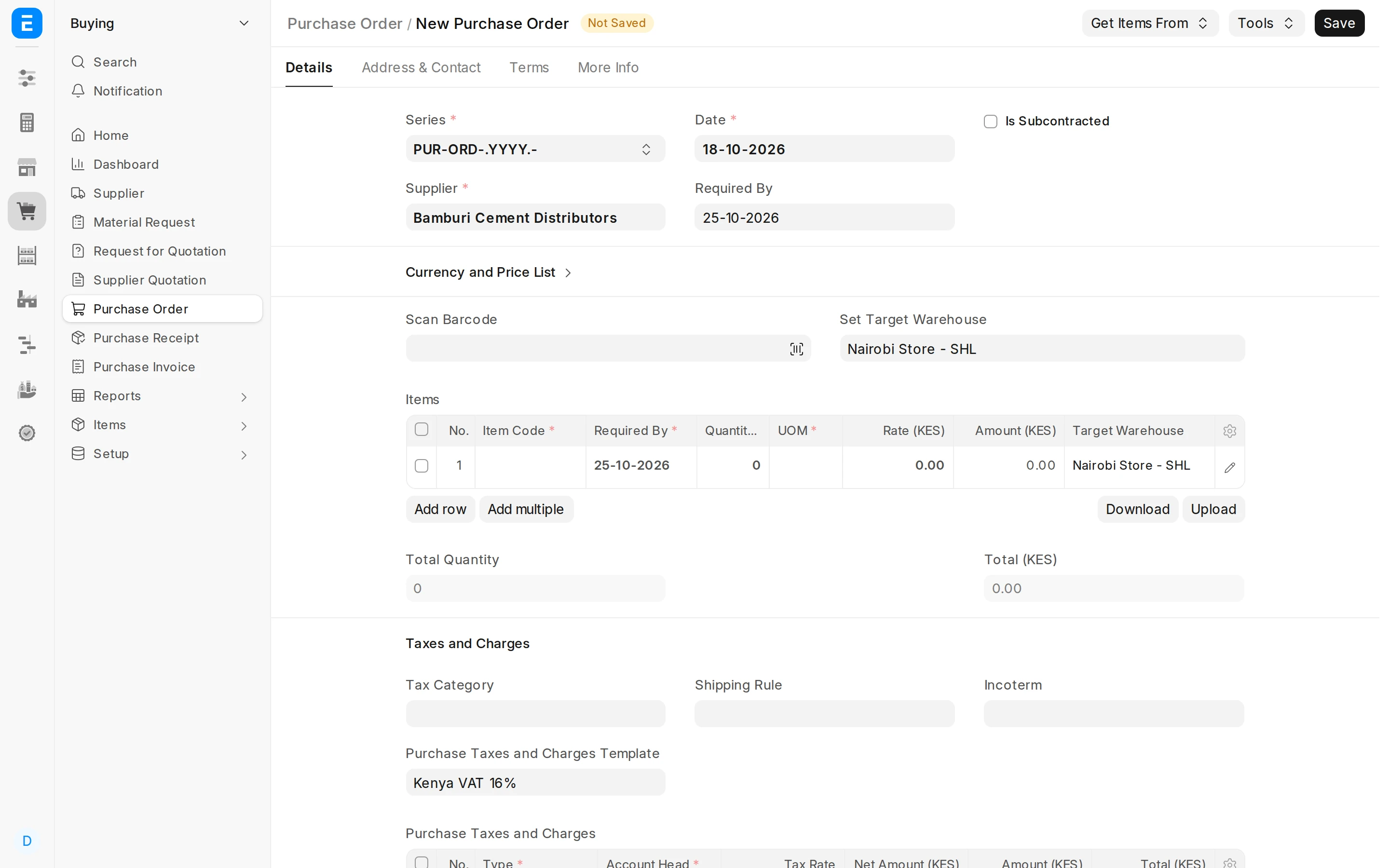Open the Quality checkmark badge icon

[x=27, y=433]
